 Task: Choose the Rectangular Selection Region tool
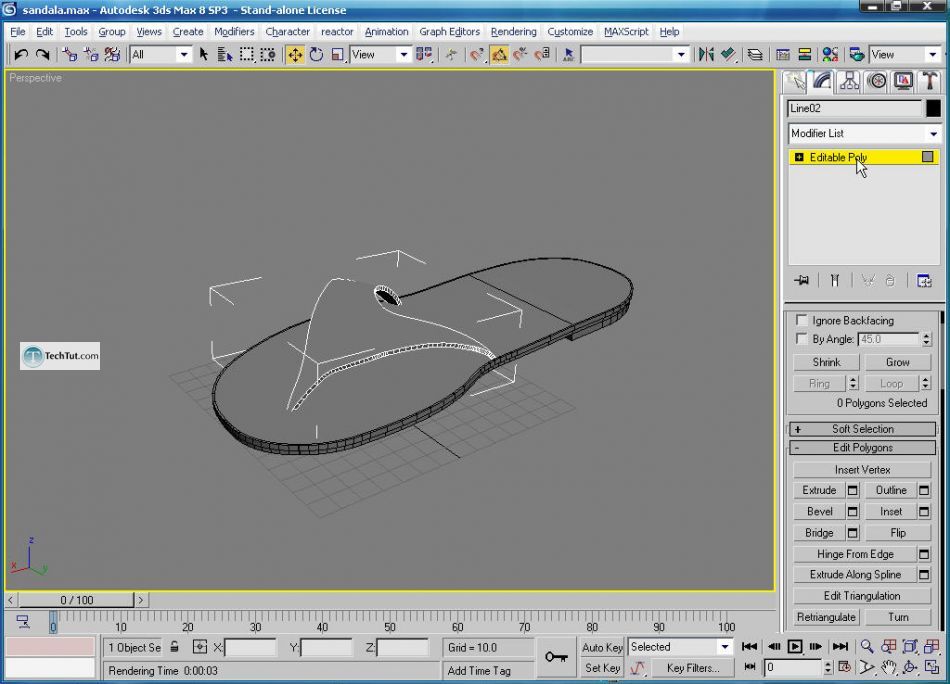point(247,55)
